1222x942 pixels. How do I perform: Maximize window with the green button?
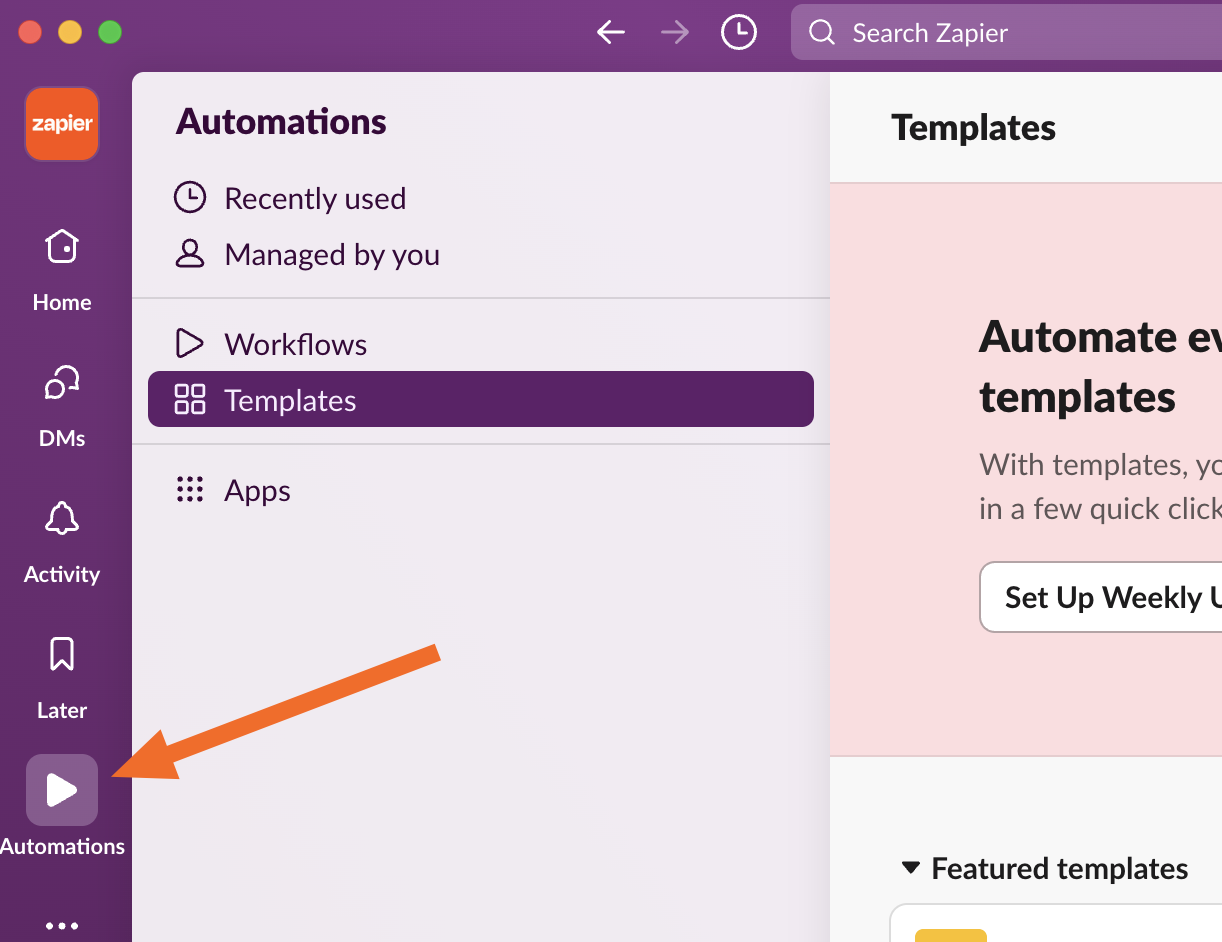[110, 32]
